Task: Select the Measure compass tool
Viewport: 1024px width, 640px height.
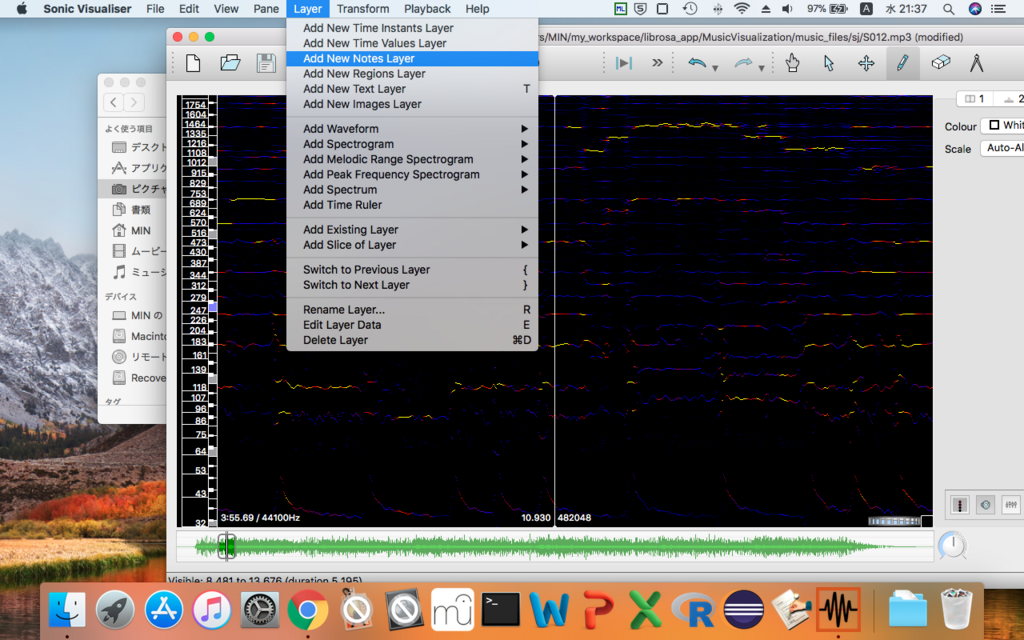Action: click(976, 63)
